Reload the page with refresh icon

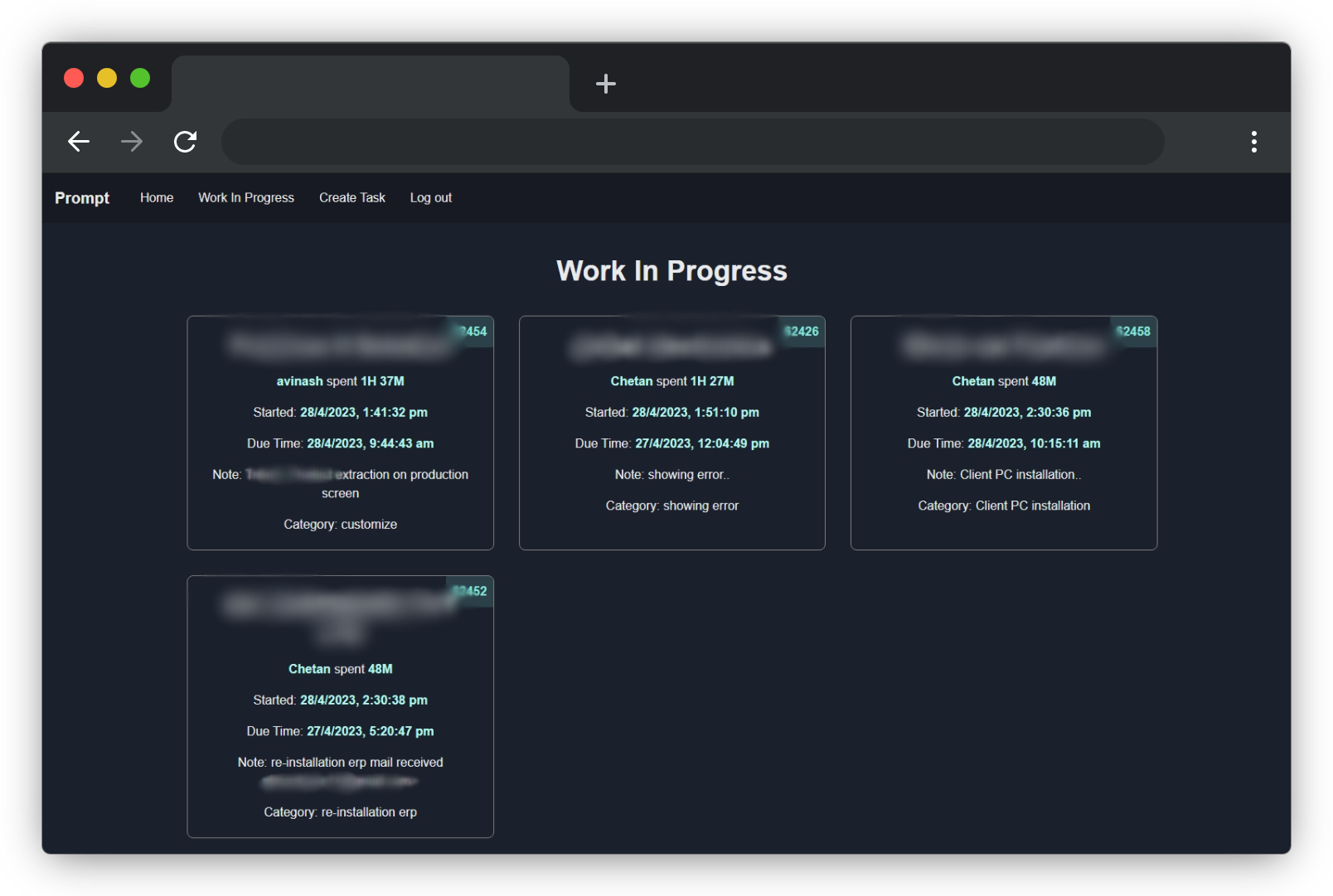[x=185, y=142]
